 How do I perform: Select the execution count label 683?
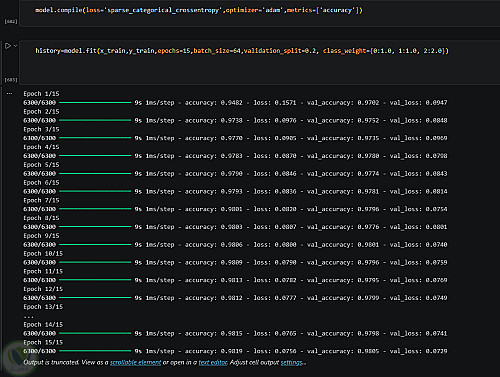[x=11, y=80]
